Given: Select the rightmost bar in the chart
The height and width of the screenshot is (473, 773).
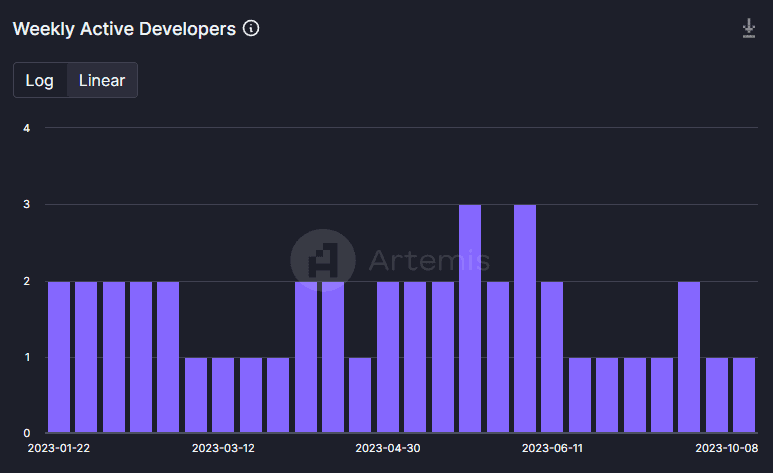Looking at the screenshot, I should pos(743,395).
